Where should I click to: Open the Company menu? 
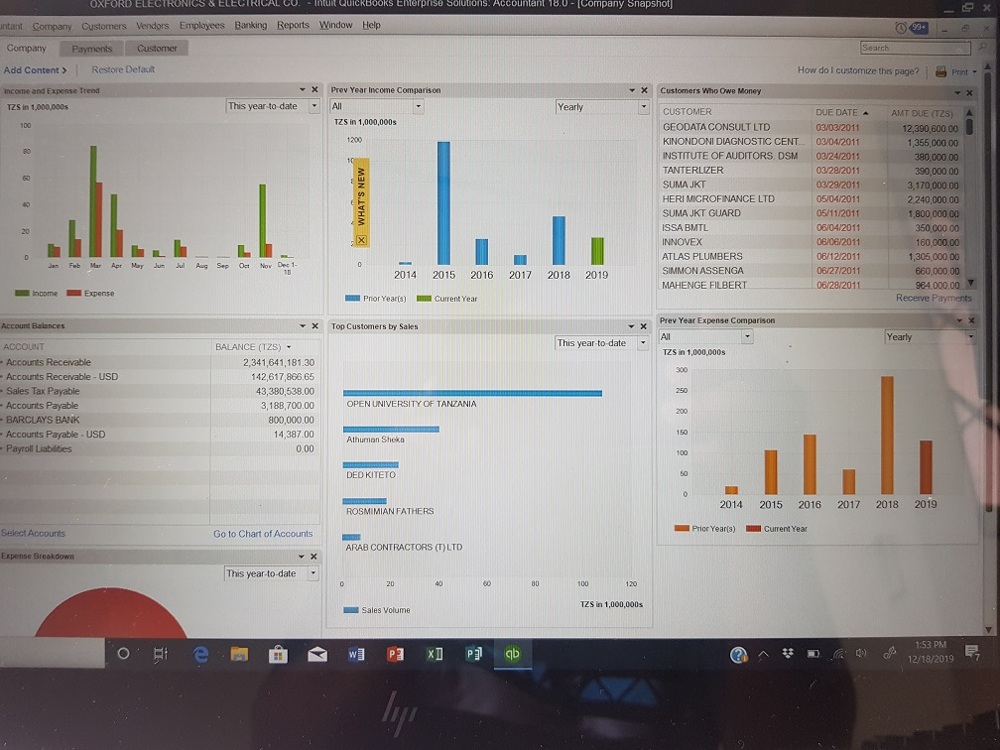pos(52,26)
